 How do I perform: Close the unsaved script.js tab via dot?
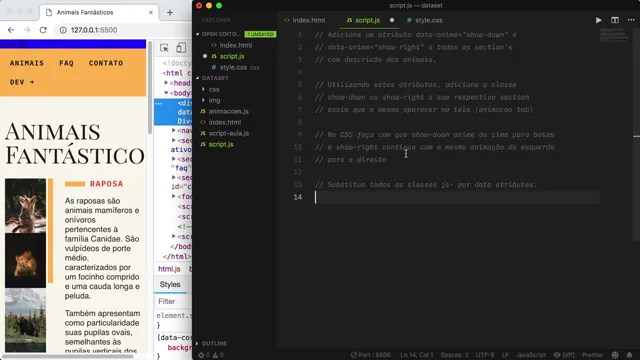pyautogui.click(x=392, y=20)
